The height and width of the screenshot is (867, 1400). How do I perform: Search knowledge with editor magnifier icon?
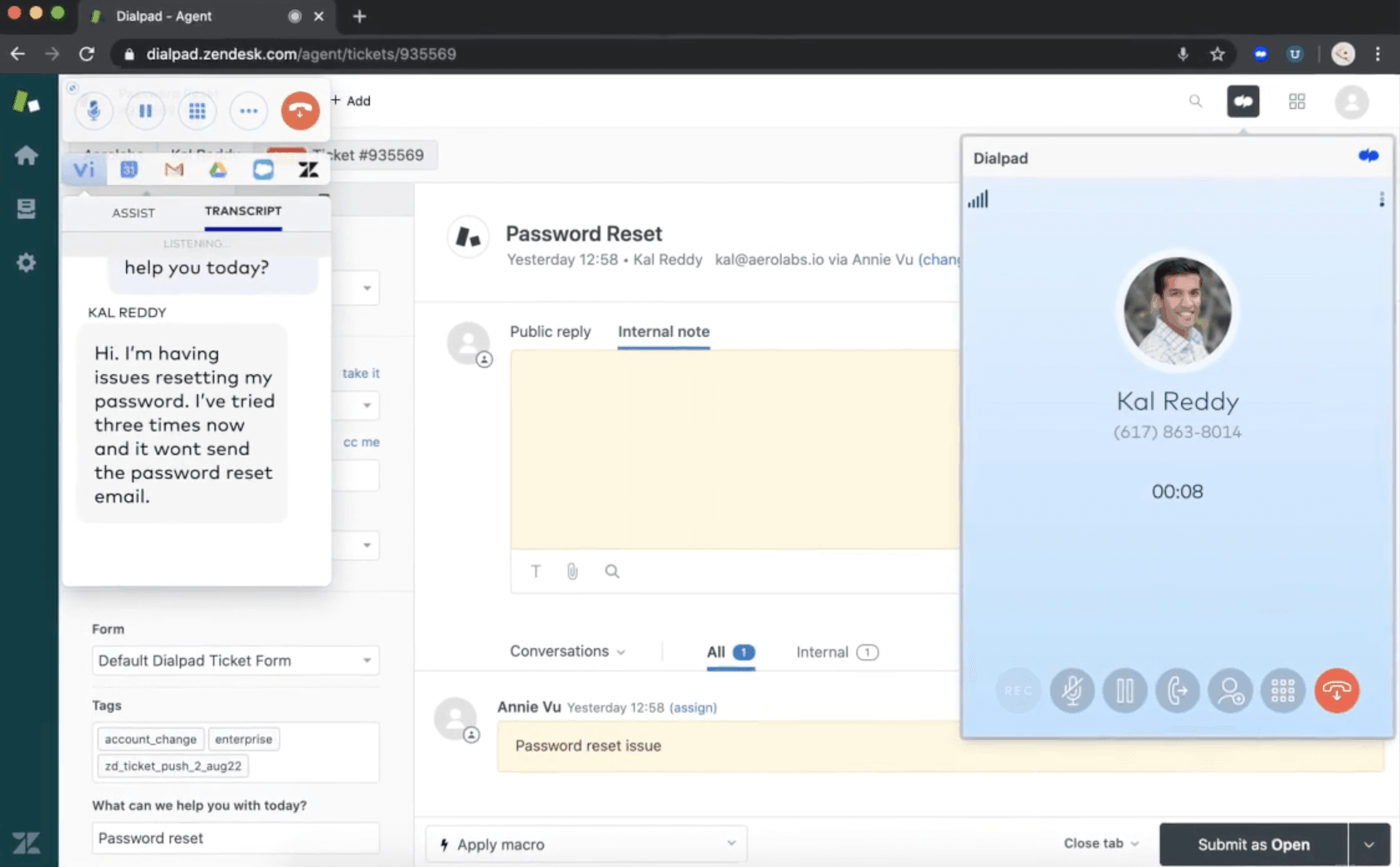[612, 571]
